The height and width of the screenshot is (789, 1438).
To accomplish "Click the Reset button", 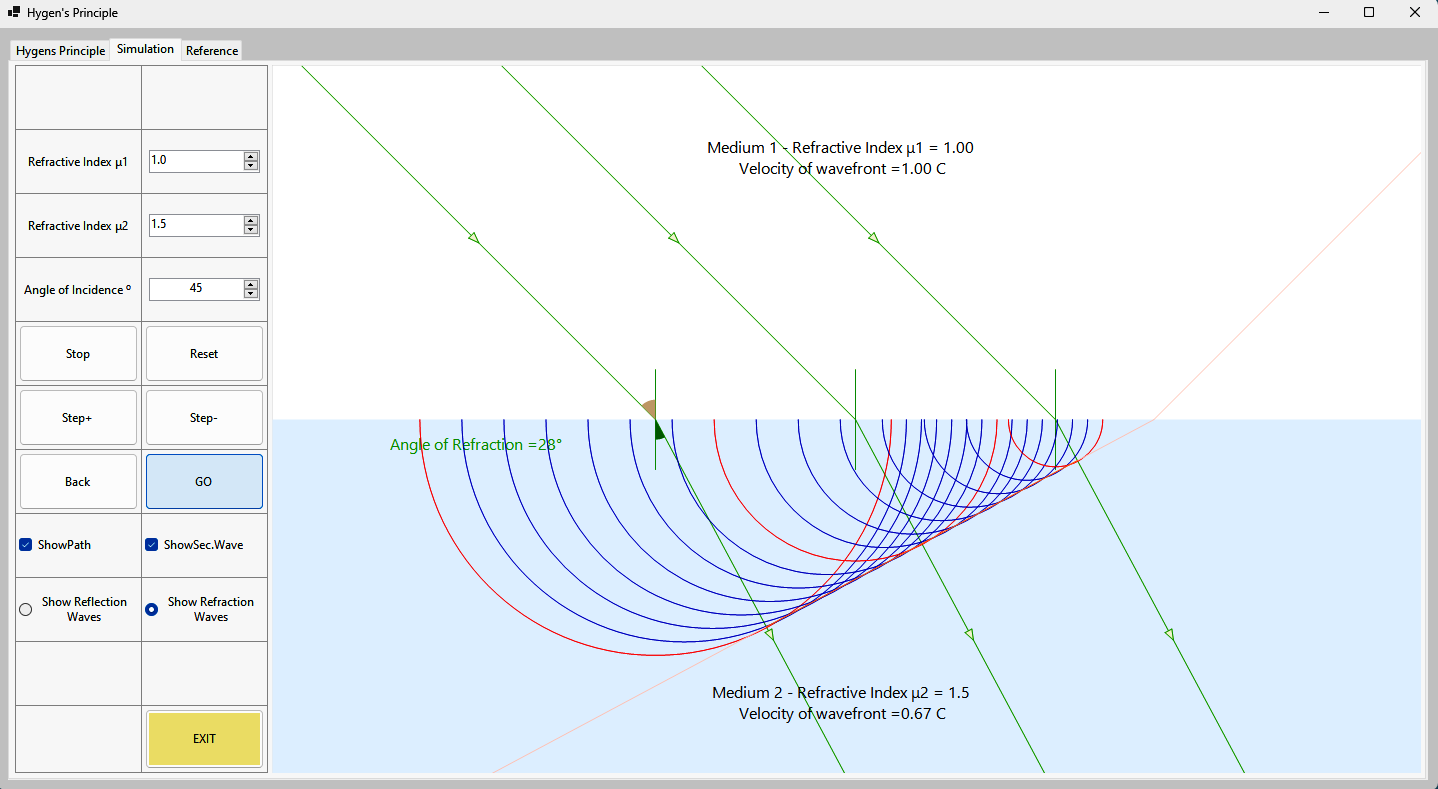I will tap(204, 353).
